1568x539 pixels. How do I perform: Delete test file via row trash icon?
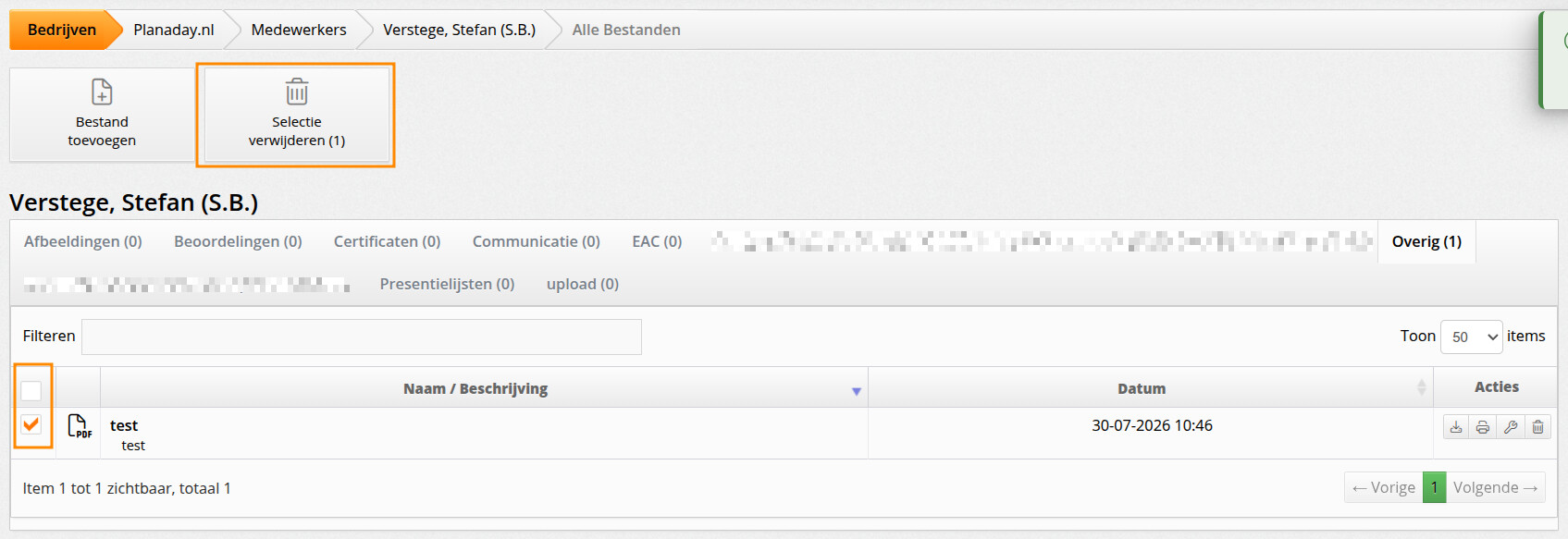1537,426
